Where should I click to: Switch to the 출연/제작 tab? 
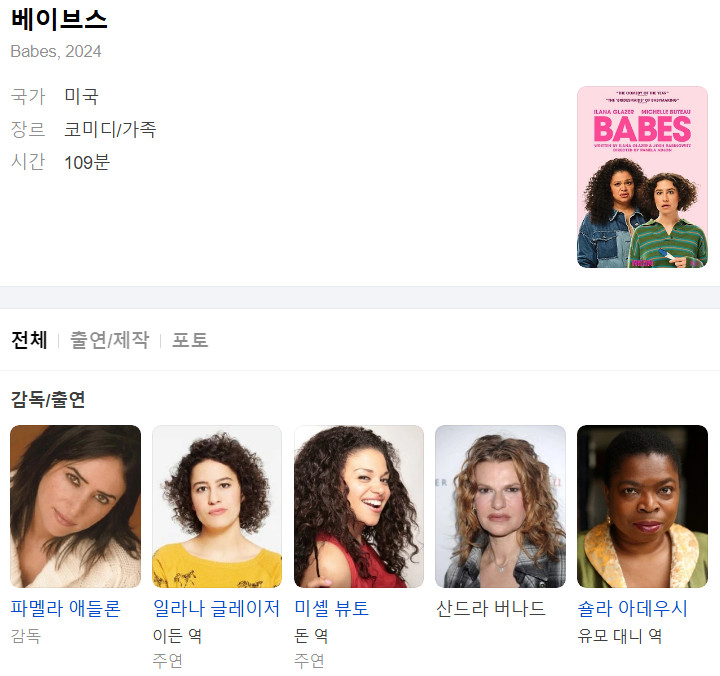pyautogui.click(x=109, y=340)
